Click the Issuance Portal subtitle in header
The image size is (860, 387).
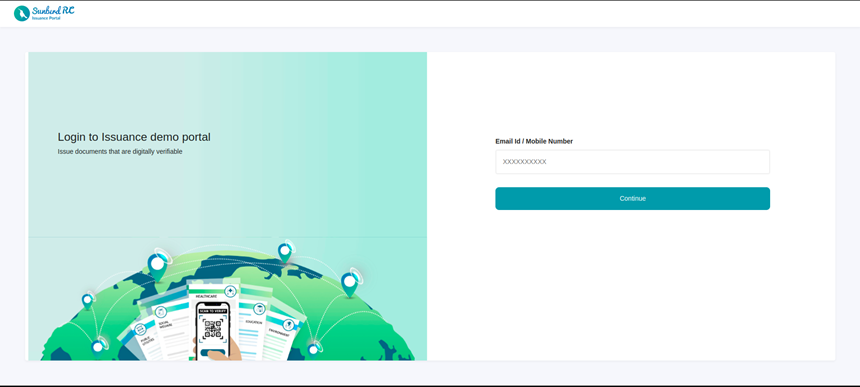[x=46, y=18]
